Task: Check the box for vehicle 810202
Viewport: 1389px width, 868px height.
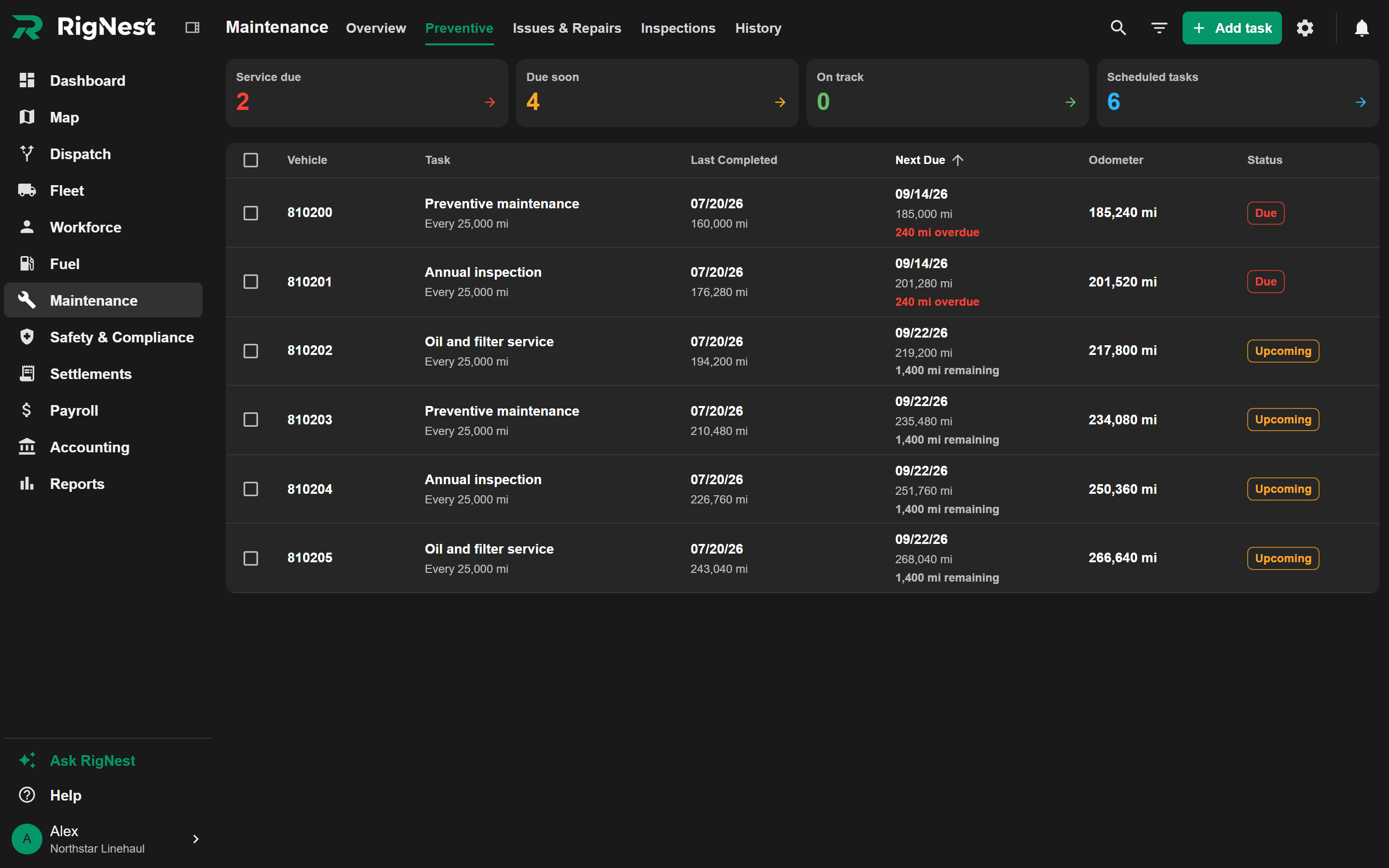Action: click(251, 351)
